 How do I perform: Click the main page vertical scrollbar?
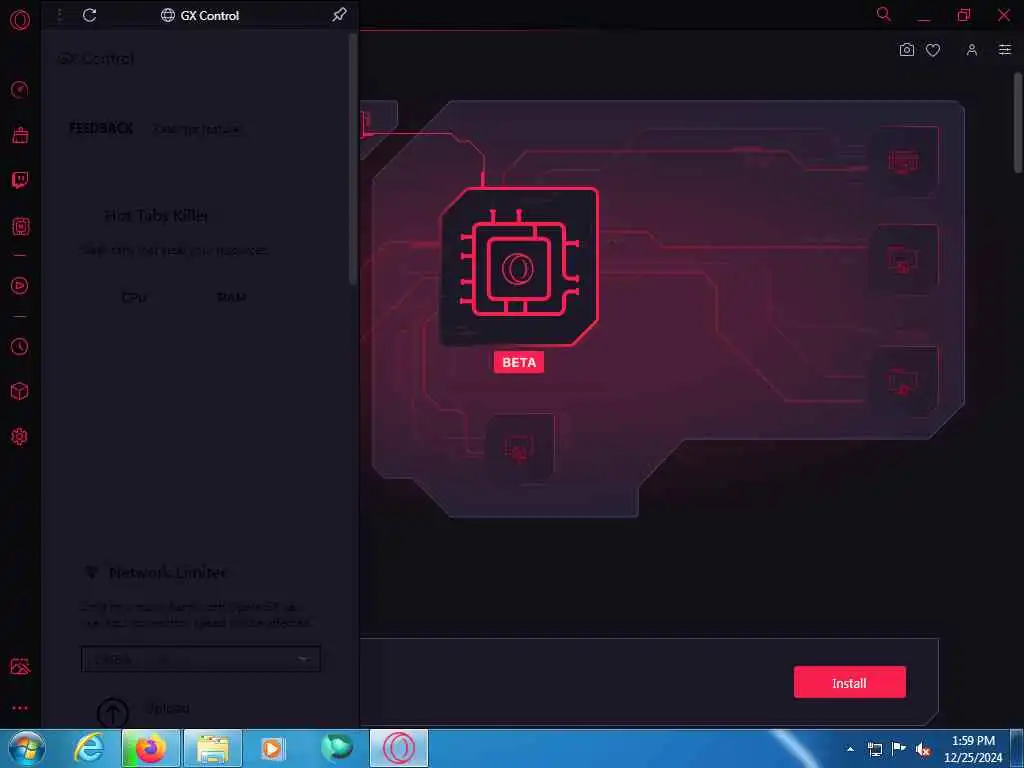tap(1018, 122)
